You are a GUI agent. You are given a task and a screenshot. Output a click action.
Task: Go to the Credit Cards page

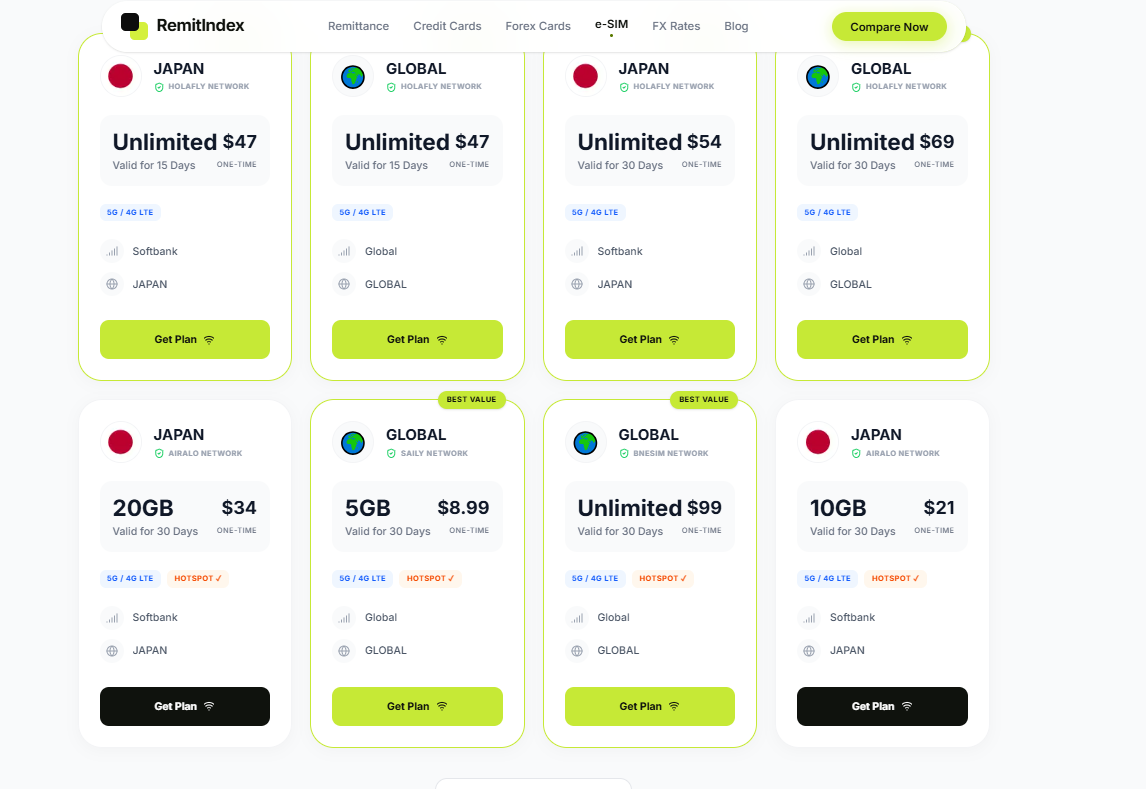pyautogui.click(x=447, y=26)
